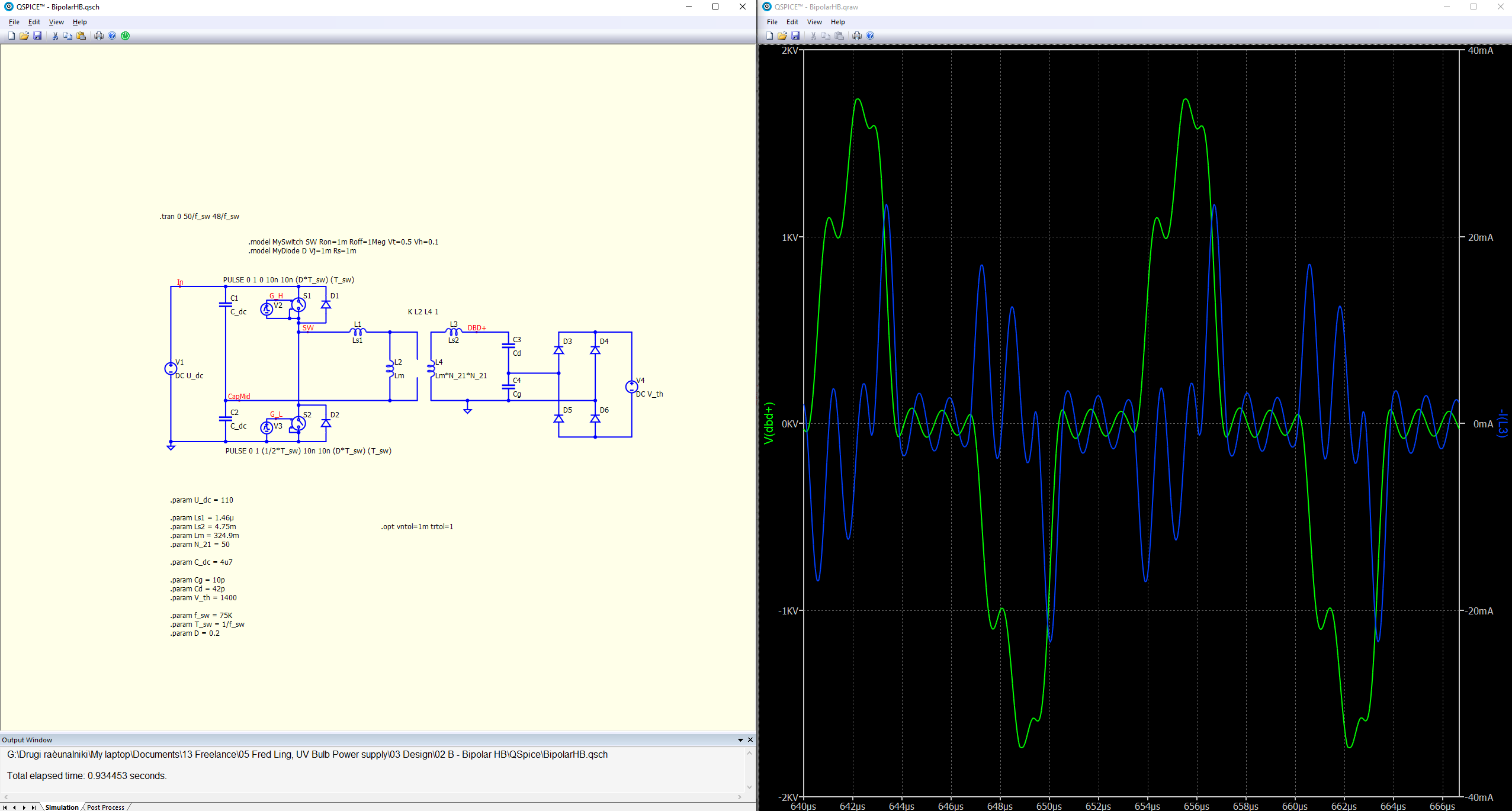Open Output Window dropdown arrow menu
1512x811 pixels.
(740, 740)
